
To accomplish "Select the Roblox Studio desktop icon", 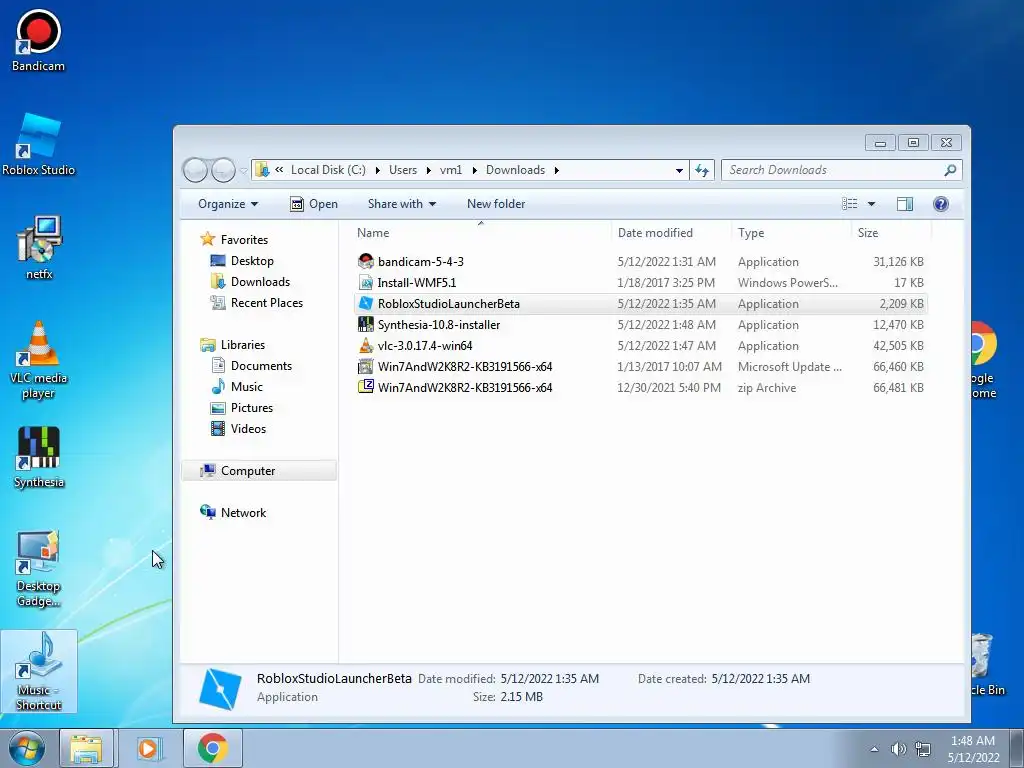I will (x=38, y=144).
